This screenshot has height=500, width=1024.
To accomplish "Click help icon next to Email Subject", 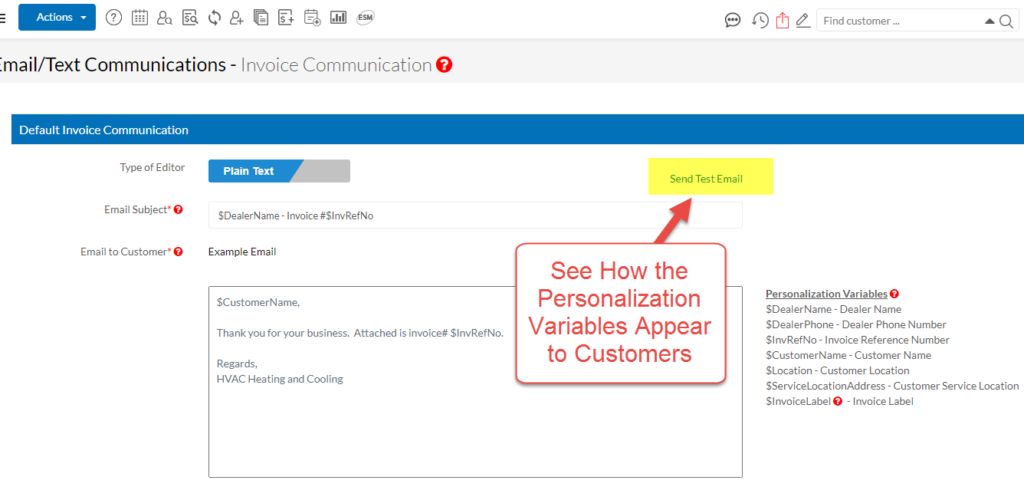I will point(178,210).
